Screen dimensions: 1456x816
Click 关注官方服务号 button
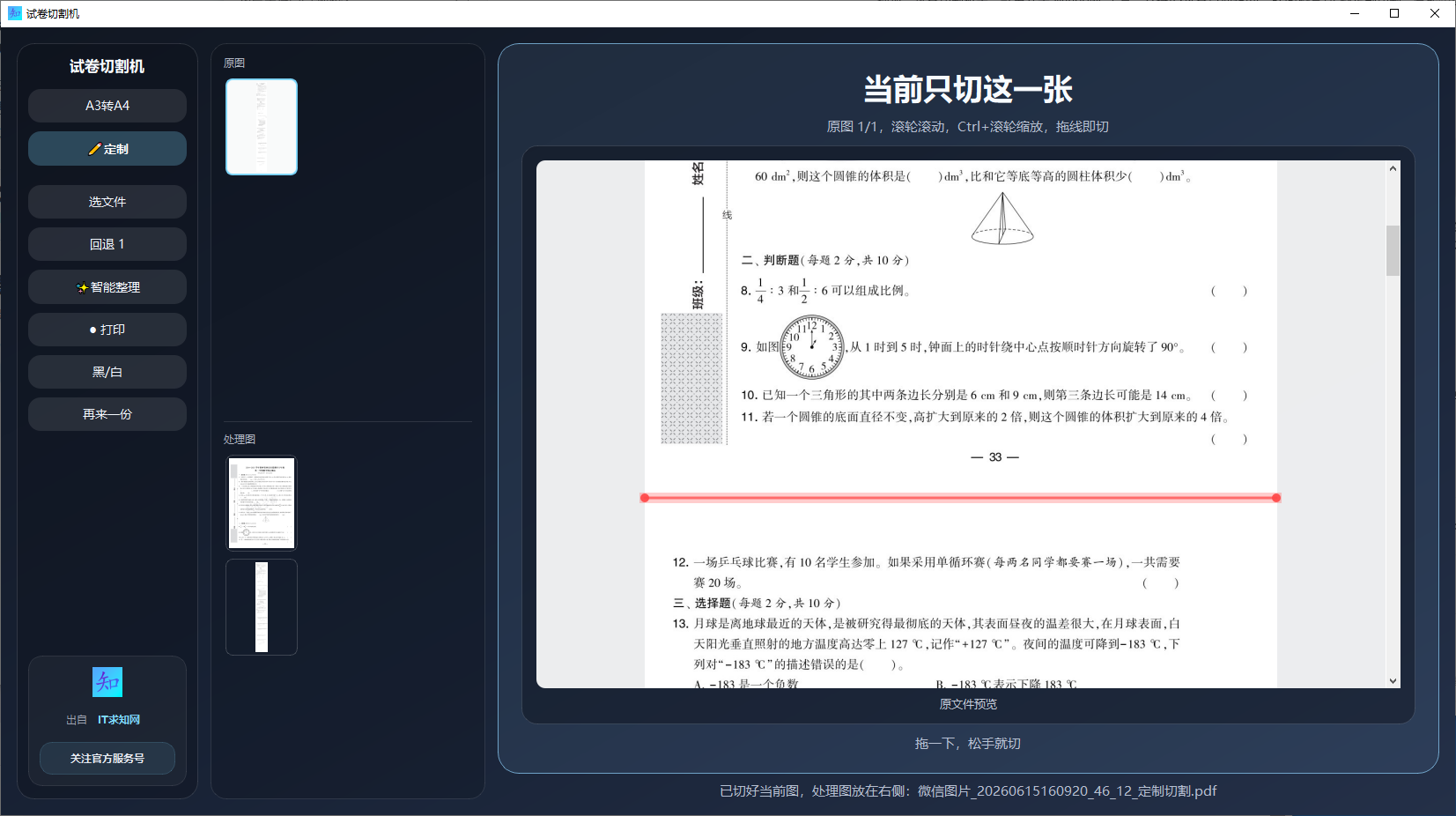pos(107,758)
